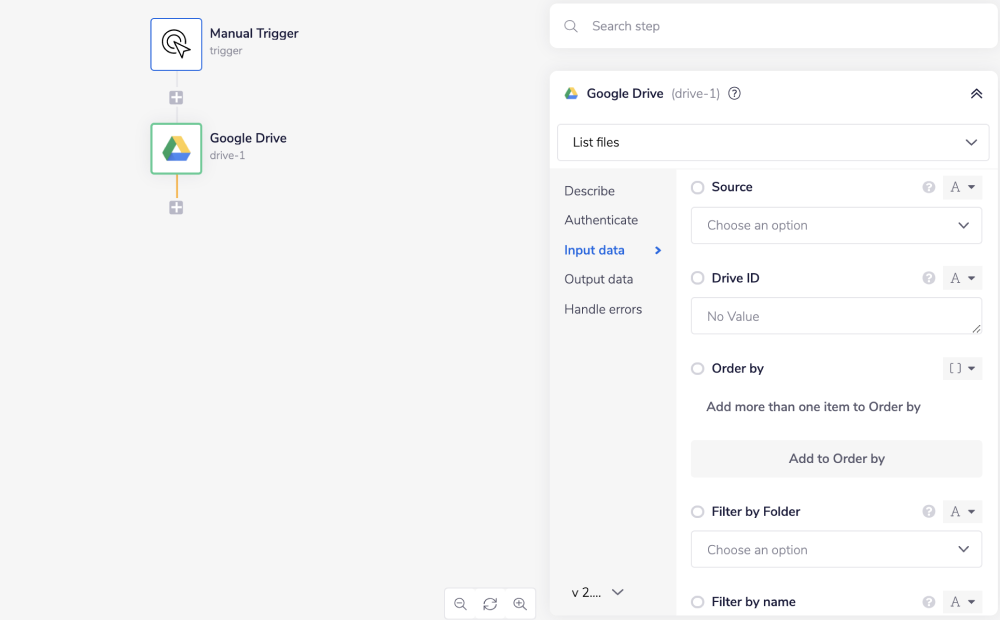Click the Manual Trigger node icon
This screenshot has width=1000, height=620.
coord(176,44)
